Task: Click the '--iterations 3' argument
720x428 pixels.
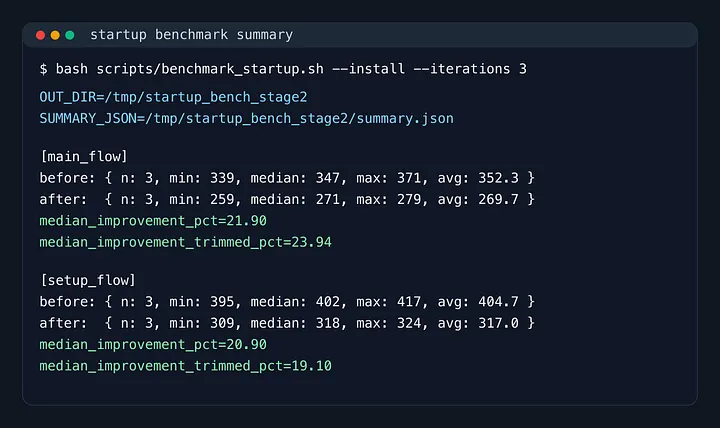Action: [470, 69]
